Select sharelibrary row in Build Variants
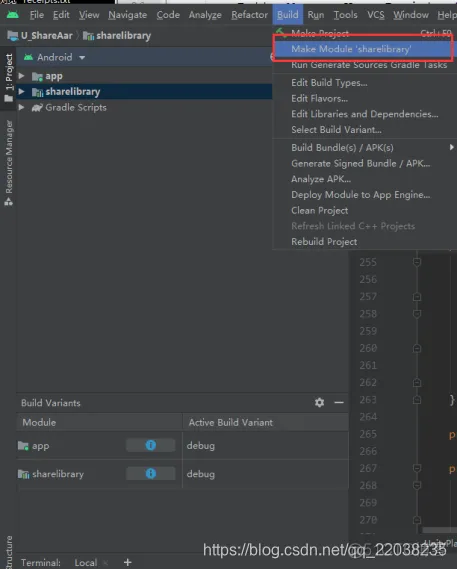 point(182,474)
